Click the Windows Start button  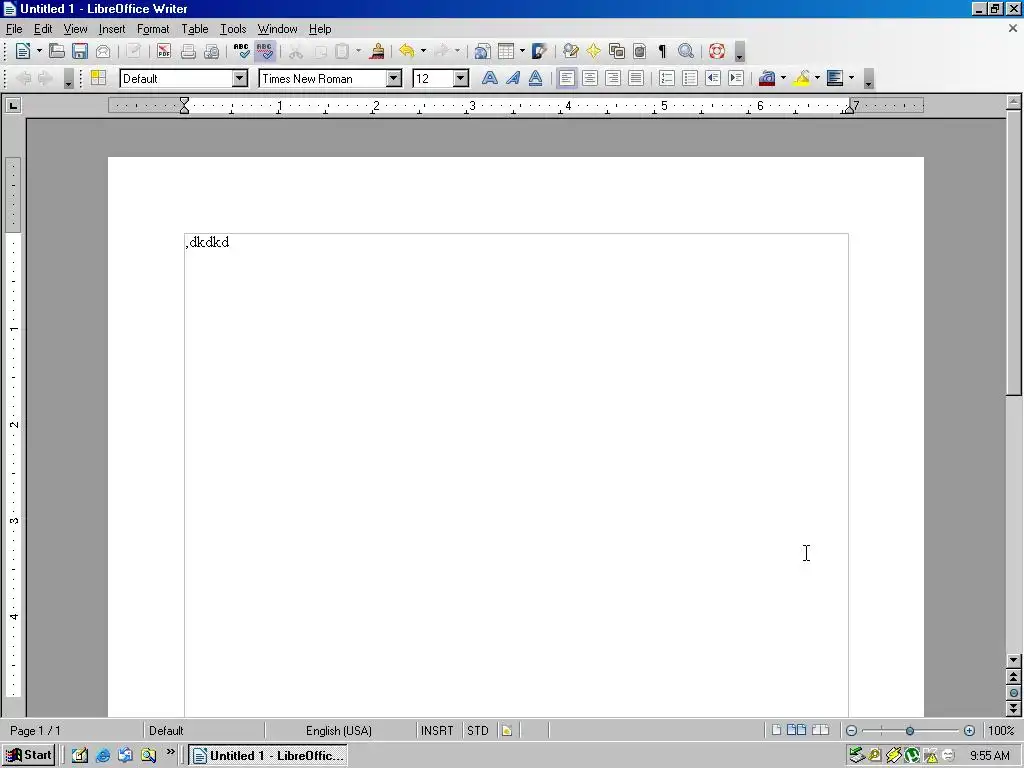pyautogui.click(x=28, y=755)
